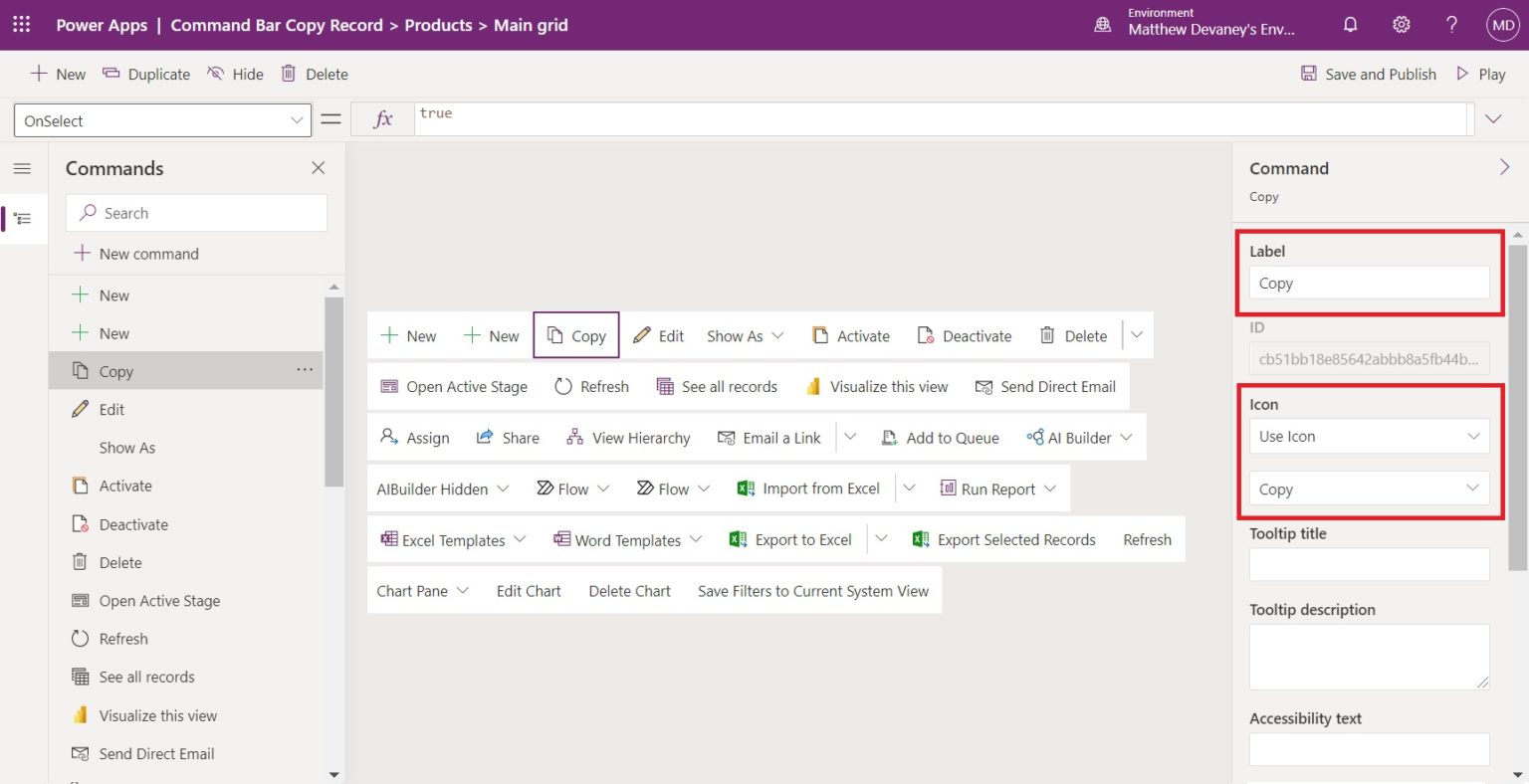Click the Share icon in the preview

pos(484,437)
